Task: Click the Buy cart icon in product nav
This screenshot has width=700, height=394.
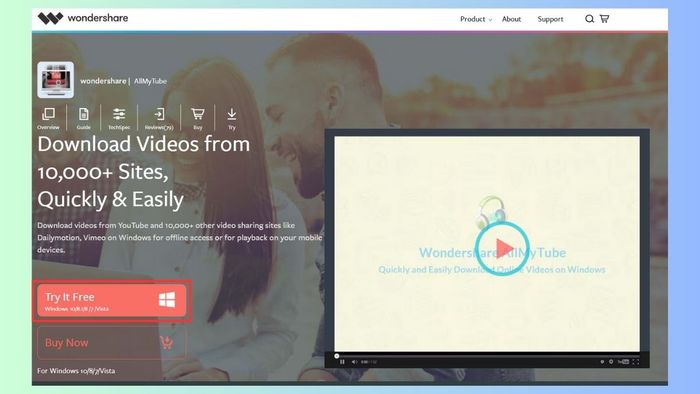Action: (x=198, y=118)
